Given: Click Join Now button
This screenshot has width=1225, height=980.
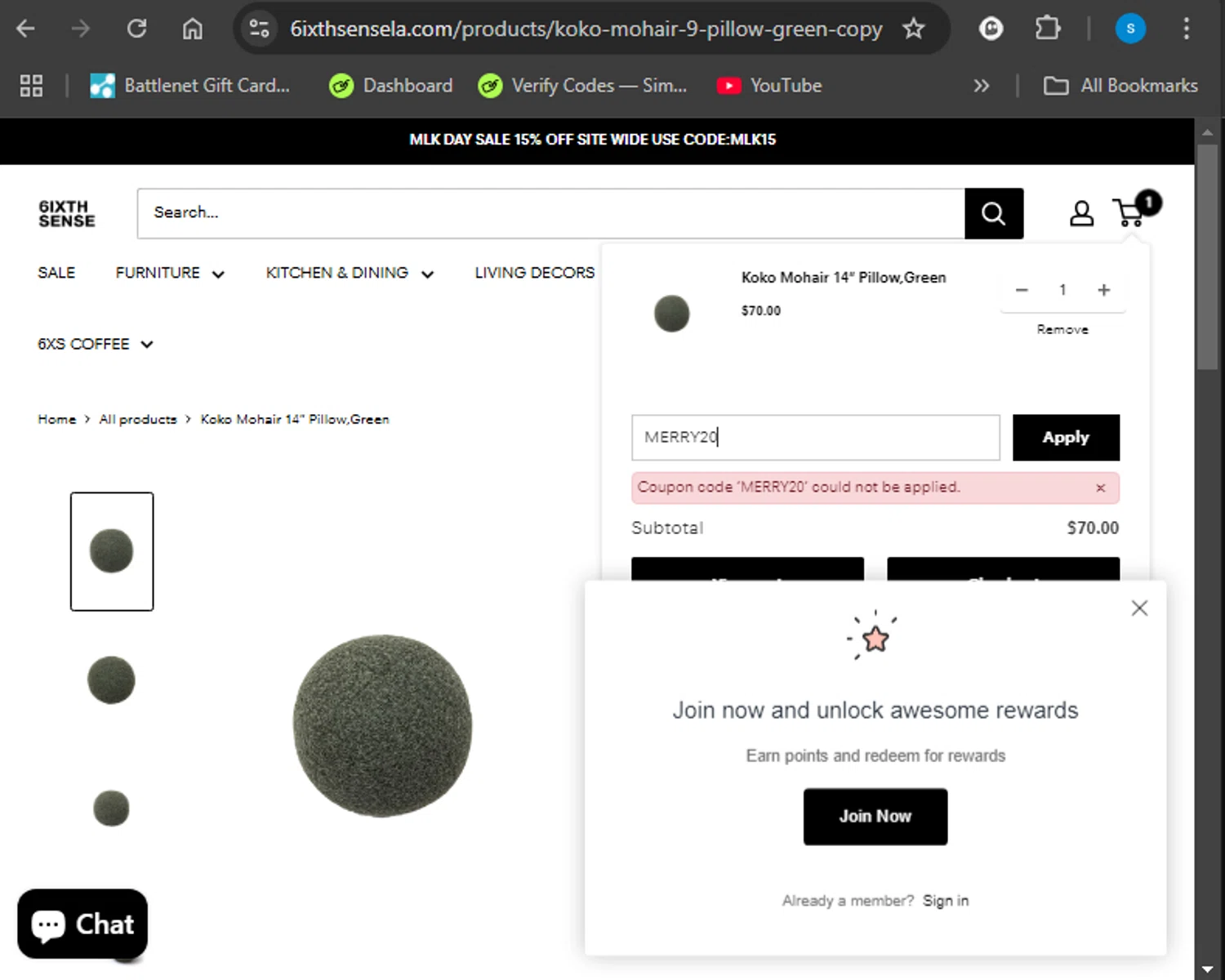Looking at the screenshot, I should [875, 817].
